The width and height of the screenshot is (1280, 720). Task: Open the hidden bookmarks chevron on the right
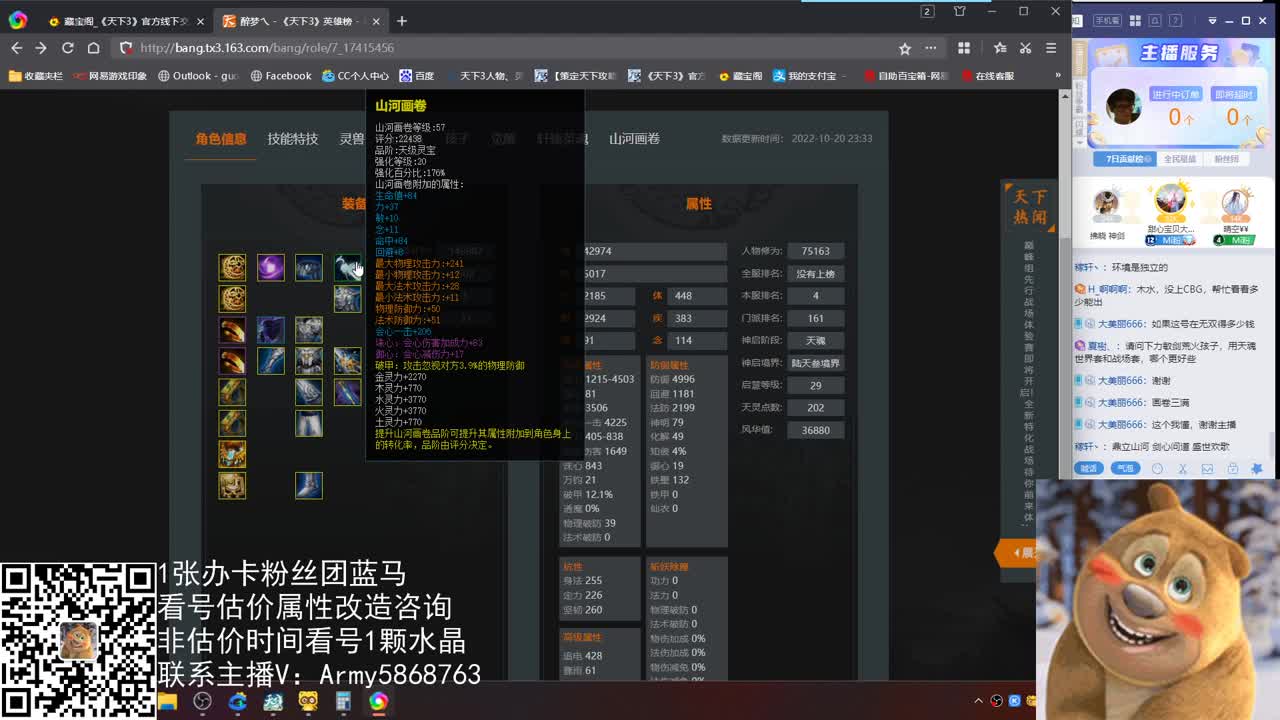[1058, 75]
